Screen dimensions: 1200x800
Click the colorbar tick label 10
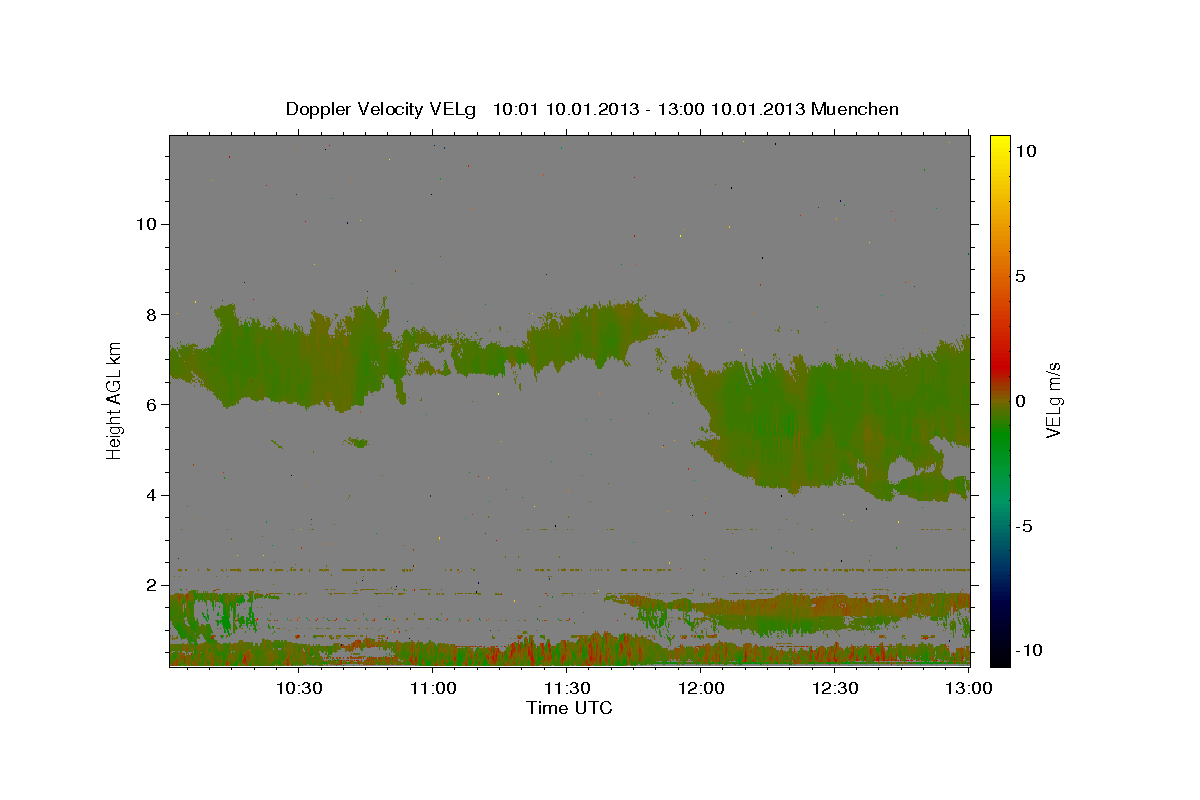pyautogui.click(x=1025, y=151)
